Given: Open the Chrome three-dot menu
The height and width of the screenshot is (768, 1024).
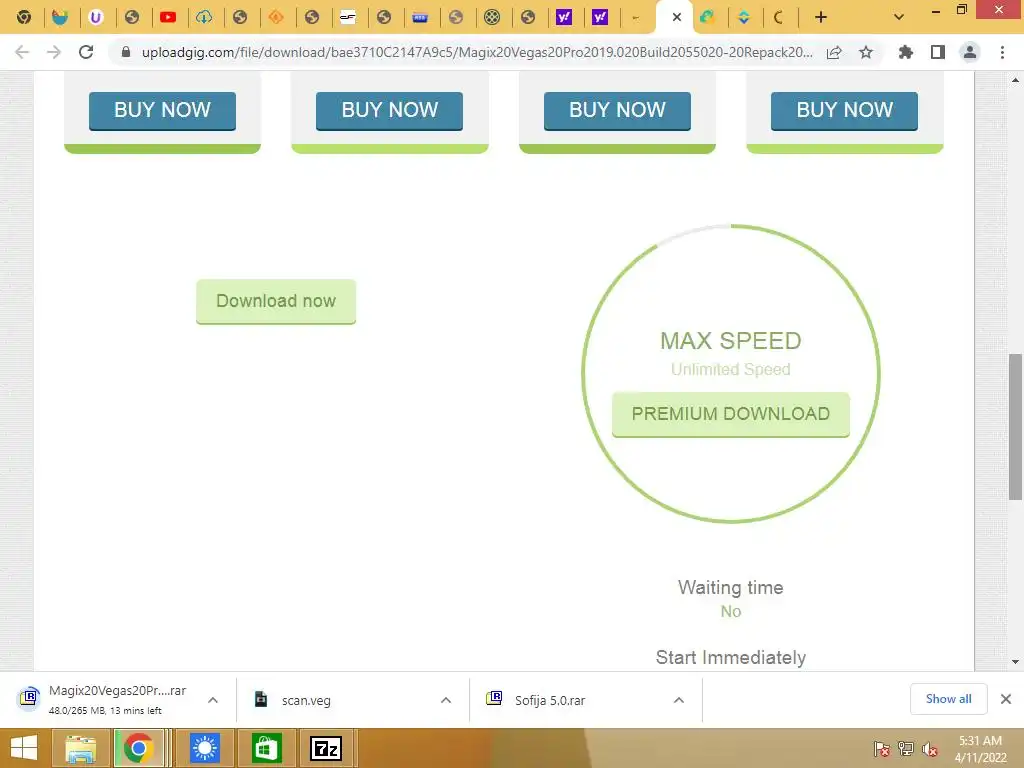Looking at the screenshot, I should click(1002, 52).
